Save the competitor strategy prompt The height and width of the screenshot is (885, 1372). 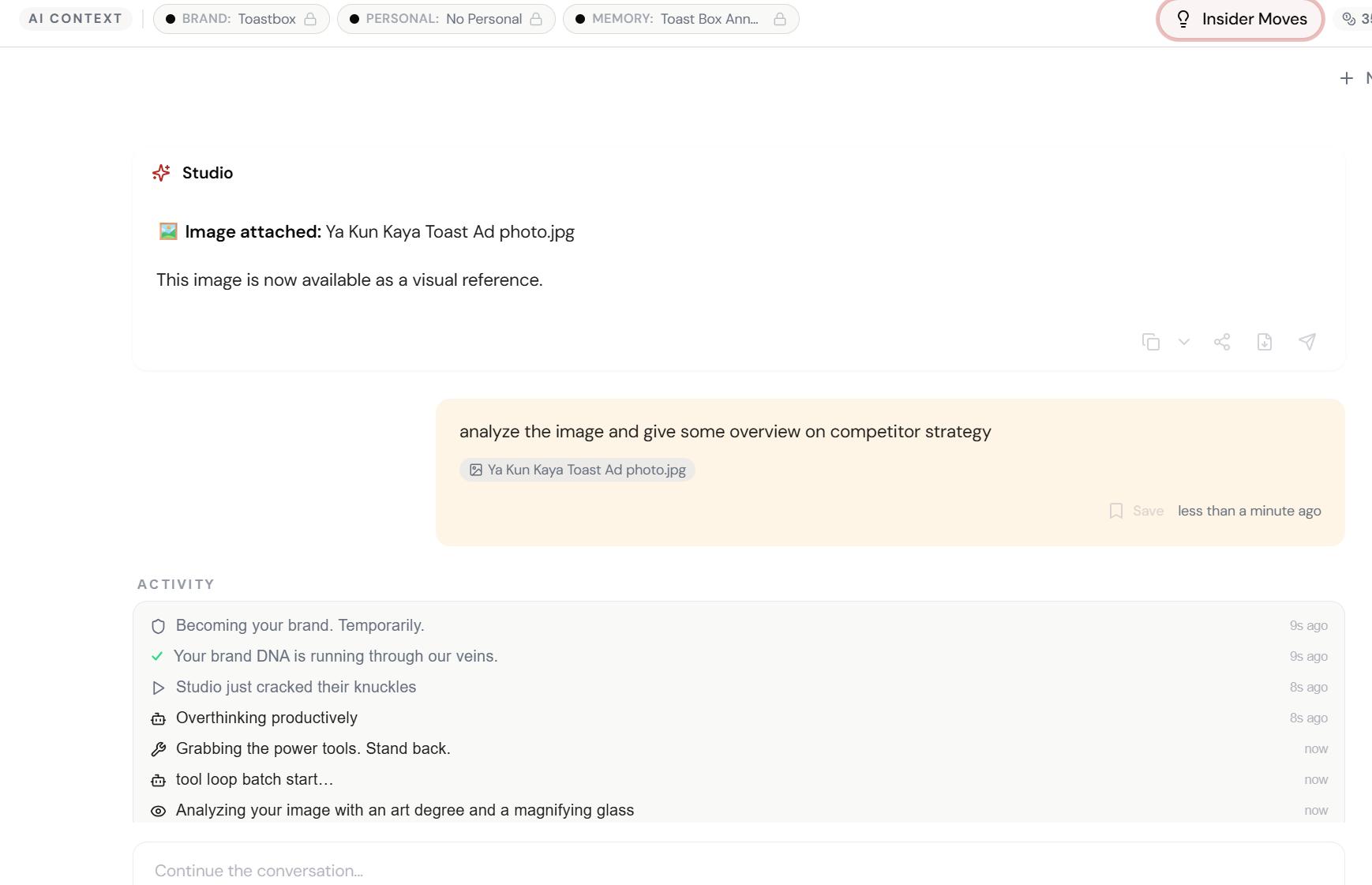[x=1137, y=511]
